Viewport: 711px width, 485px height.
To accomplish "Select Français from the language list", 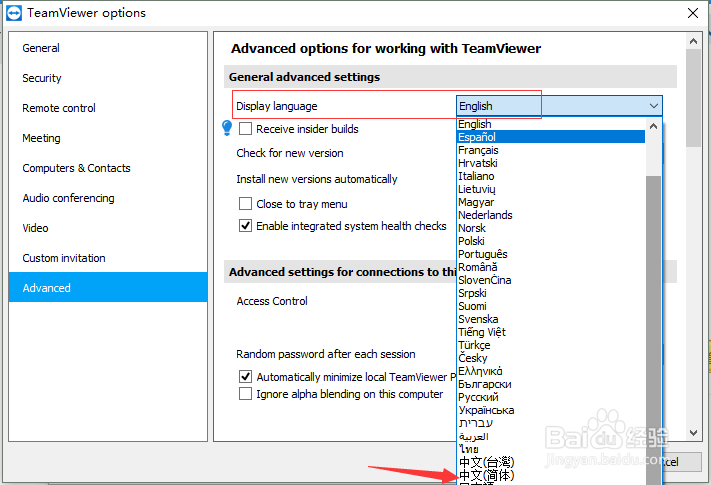I will click(550, 150).
